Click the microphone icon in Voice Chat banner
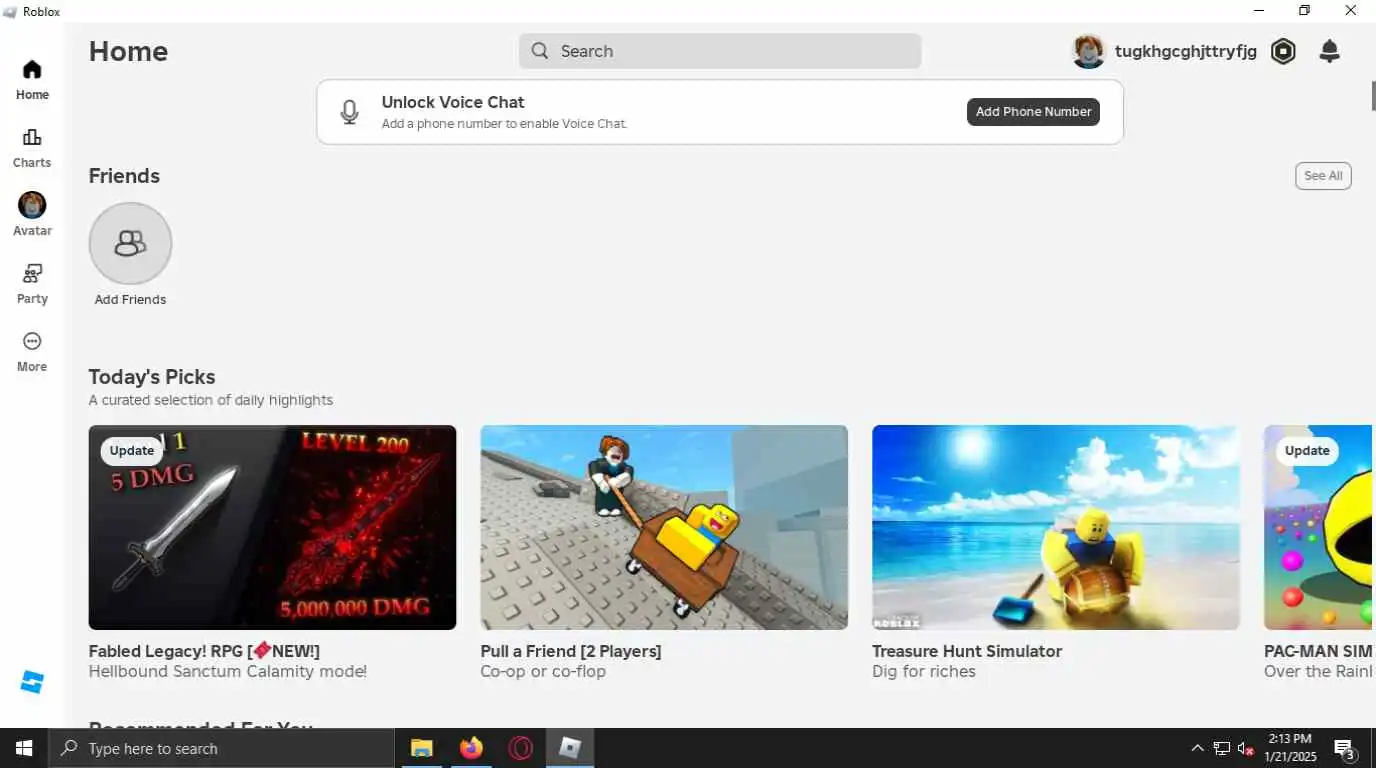Image resolution: width=1376 pixels, height=768 pixels. [x=349, y=112]
